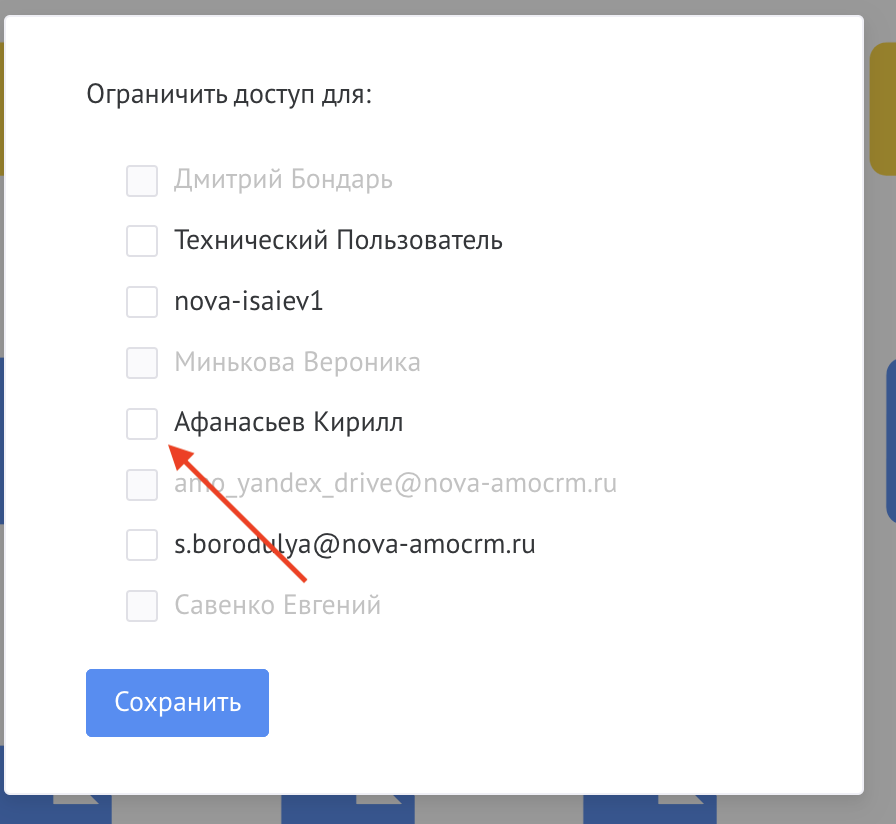896x824 pixels.
Task: Tick the nova-isaiev1 checkbox
Action: click(142, 301)
